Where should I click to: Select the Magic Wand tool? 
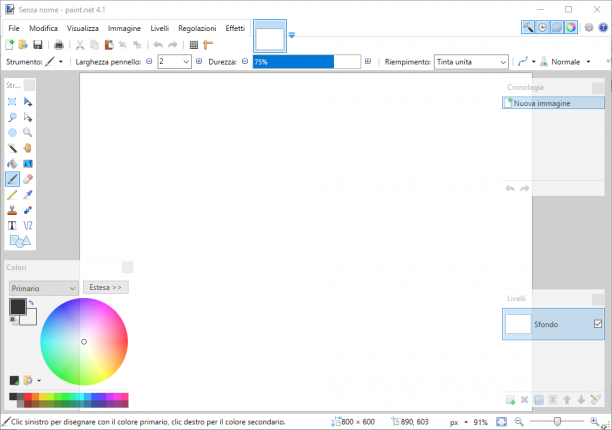[12, 148]
